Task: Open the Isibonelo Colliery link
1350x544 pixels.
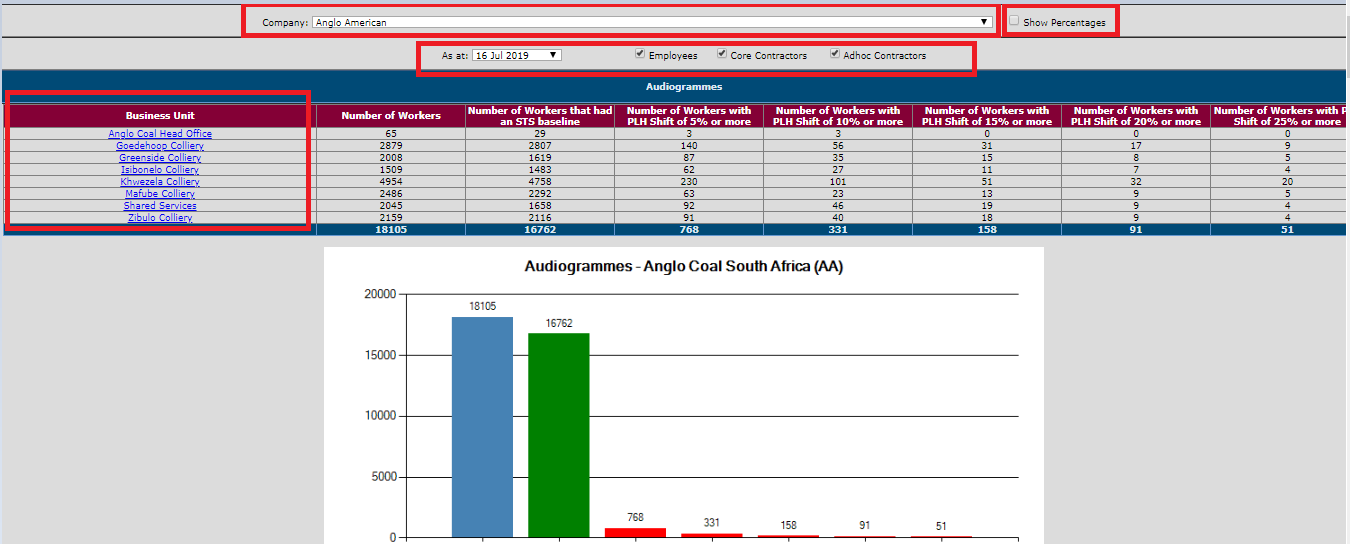Action: point(160,170)
